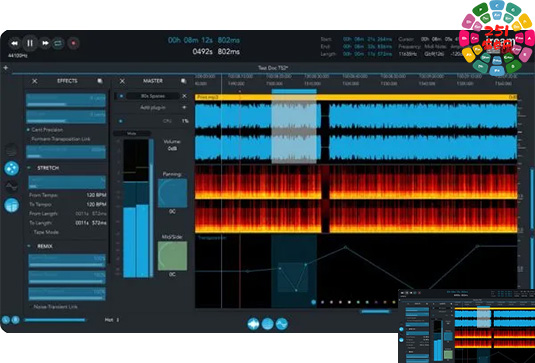Collapse the REMIX section
This screenshot has height=363, width=535.
click(x=29, y=246)
